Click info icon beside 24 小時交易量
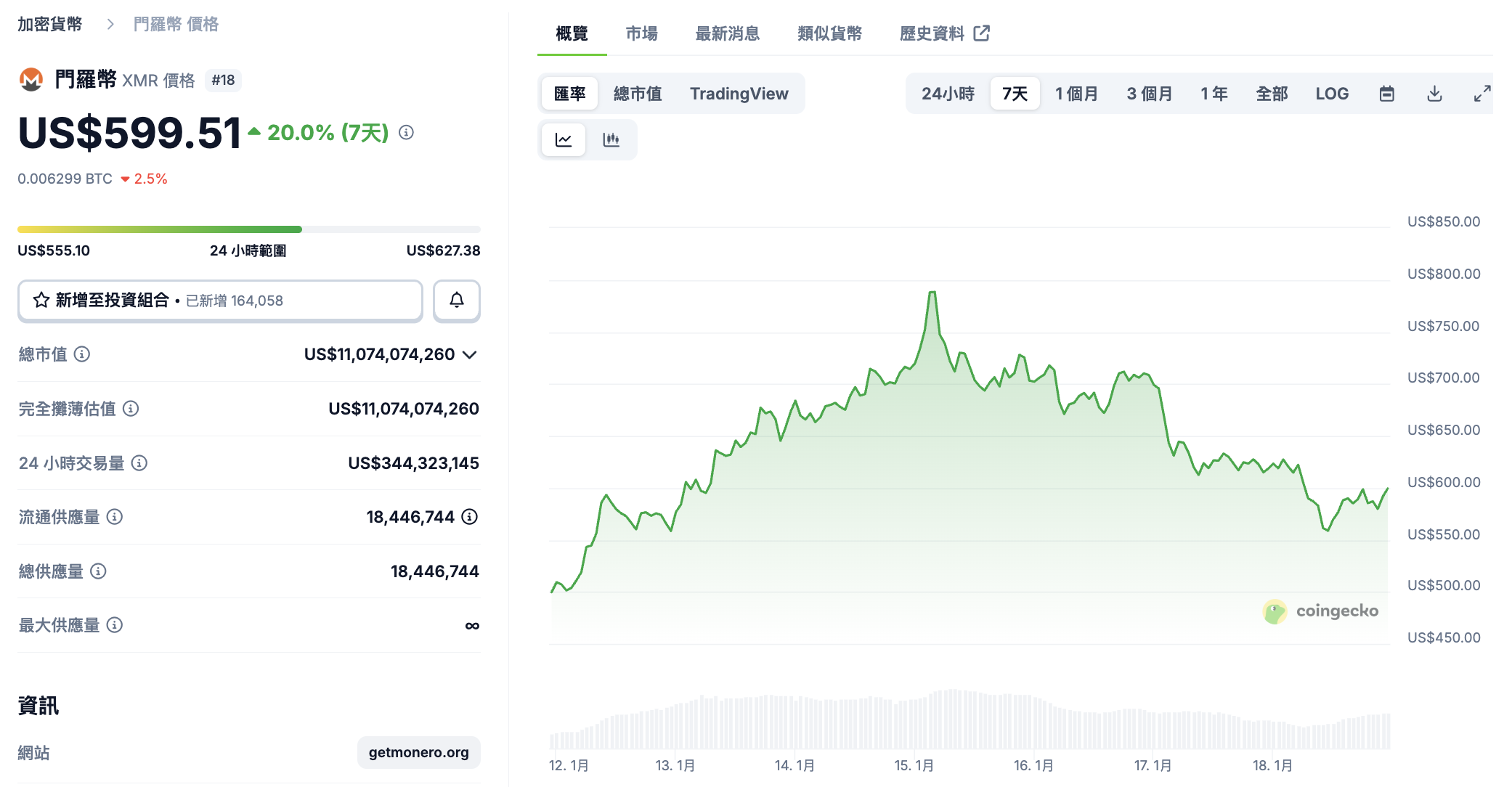 (139, 463)
